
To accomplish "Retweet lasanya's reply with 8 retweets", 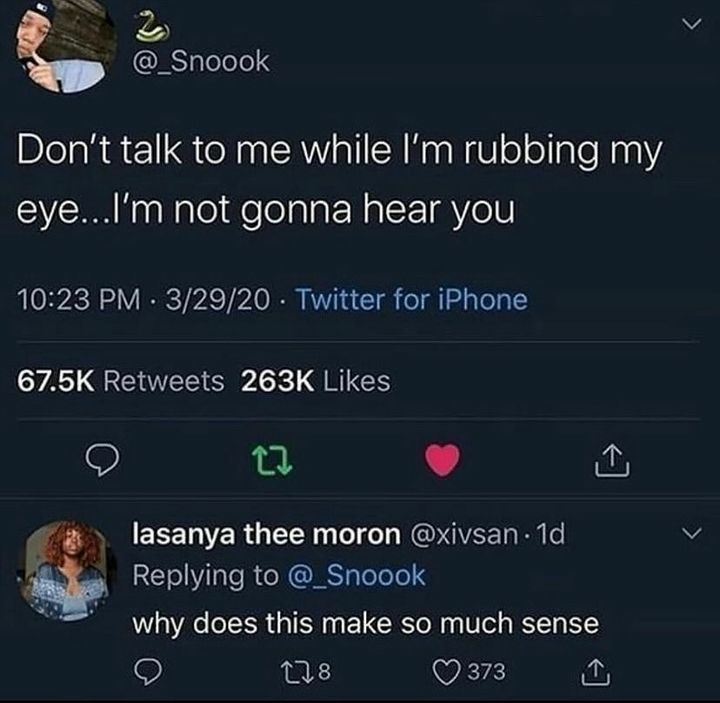I will (305, 672).
